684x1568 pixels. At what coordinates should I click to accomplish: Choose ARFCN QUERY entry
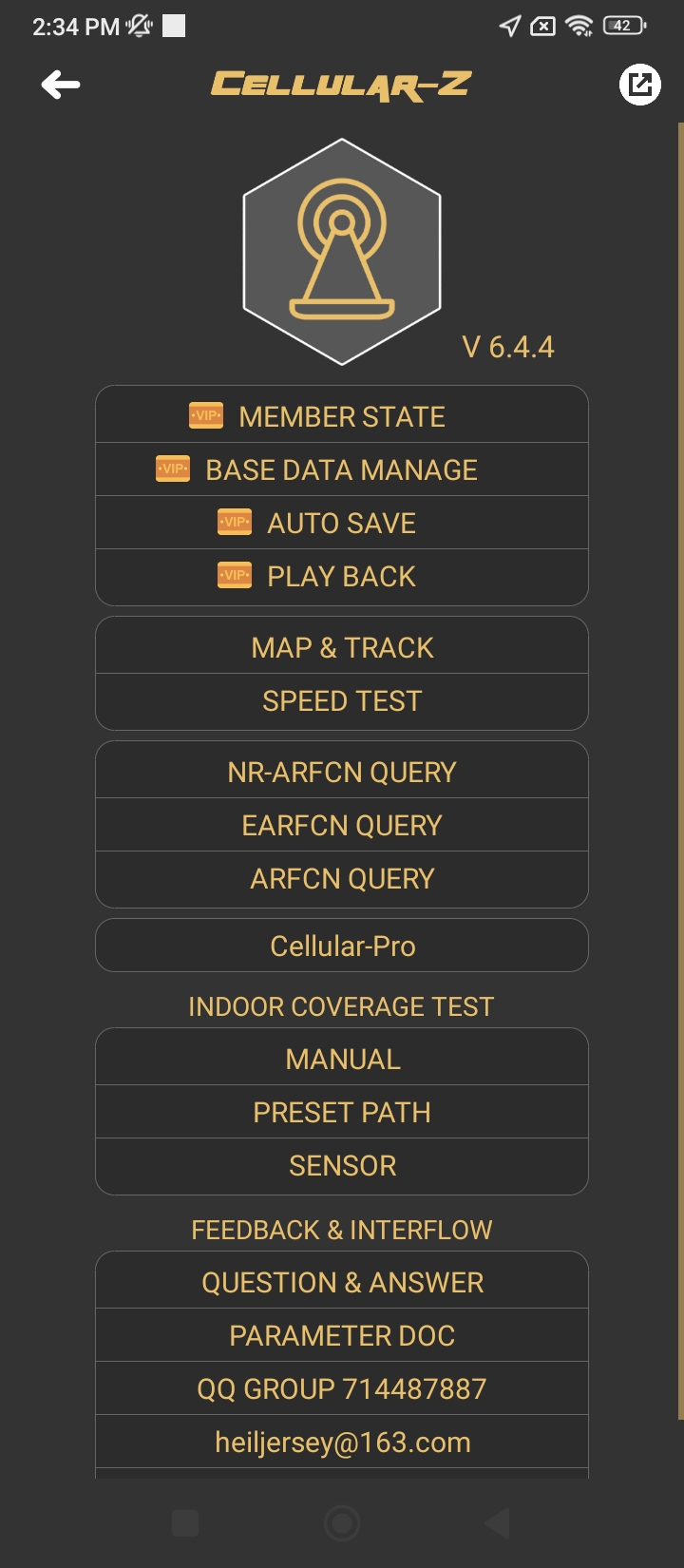click(342, 879)
